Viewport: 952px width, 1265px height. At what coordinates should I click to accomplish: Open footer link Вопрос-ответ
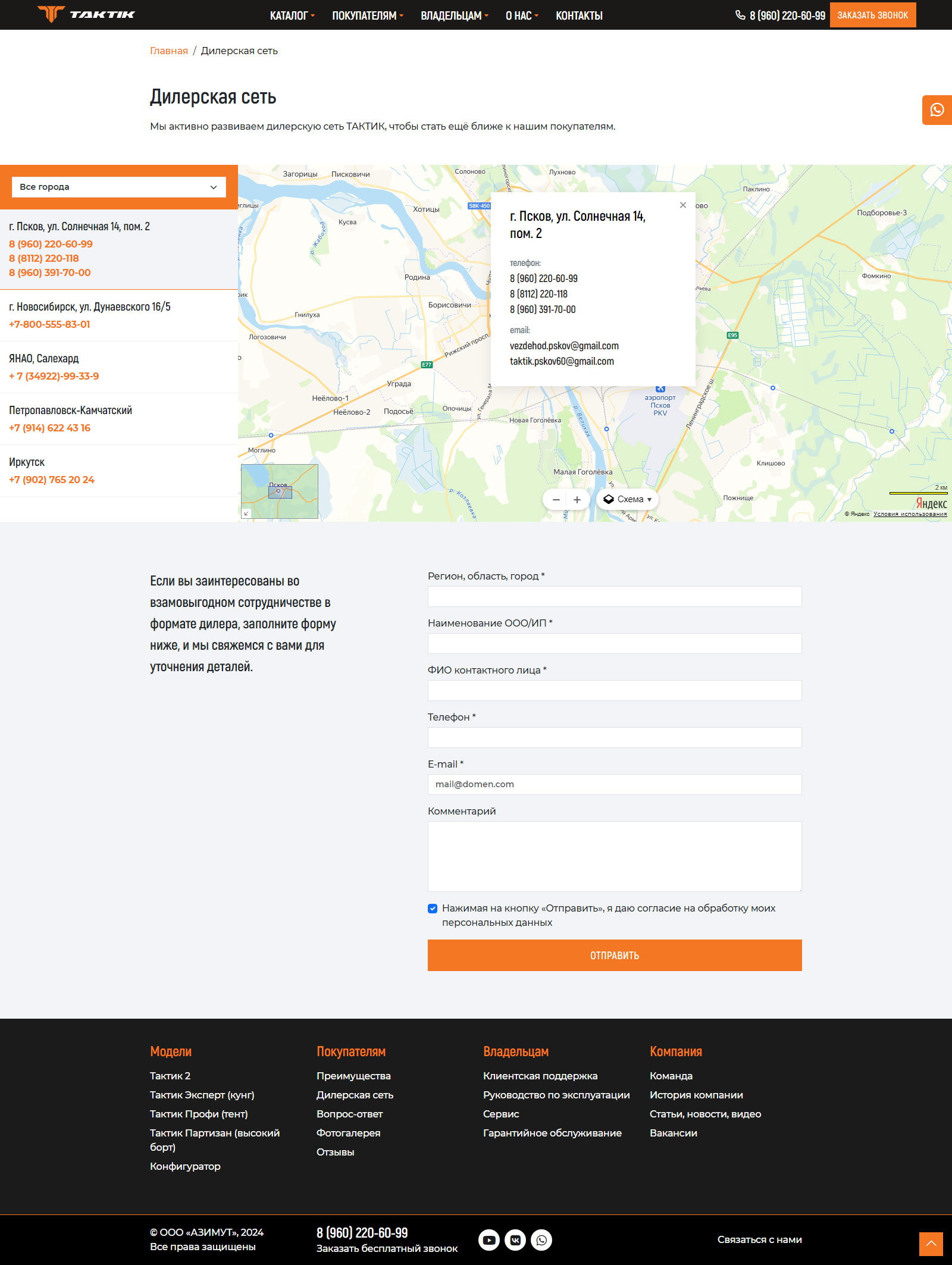coord(350,1114)
